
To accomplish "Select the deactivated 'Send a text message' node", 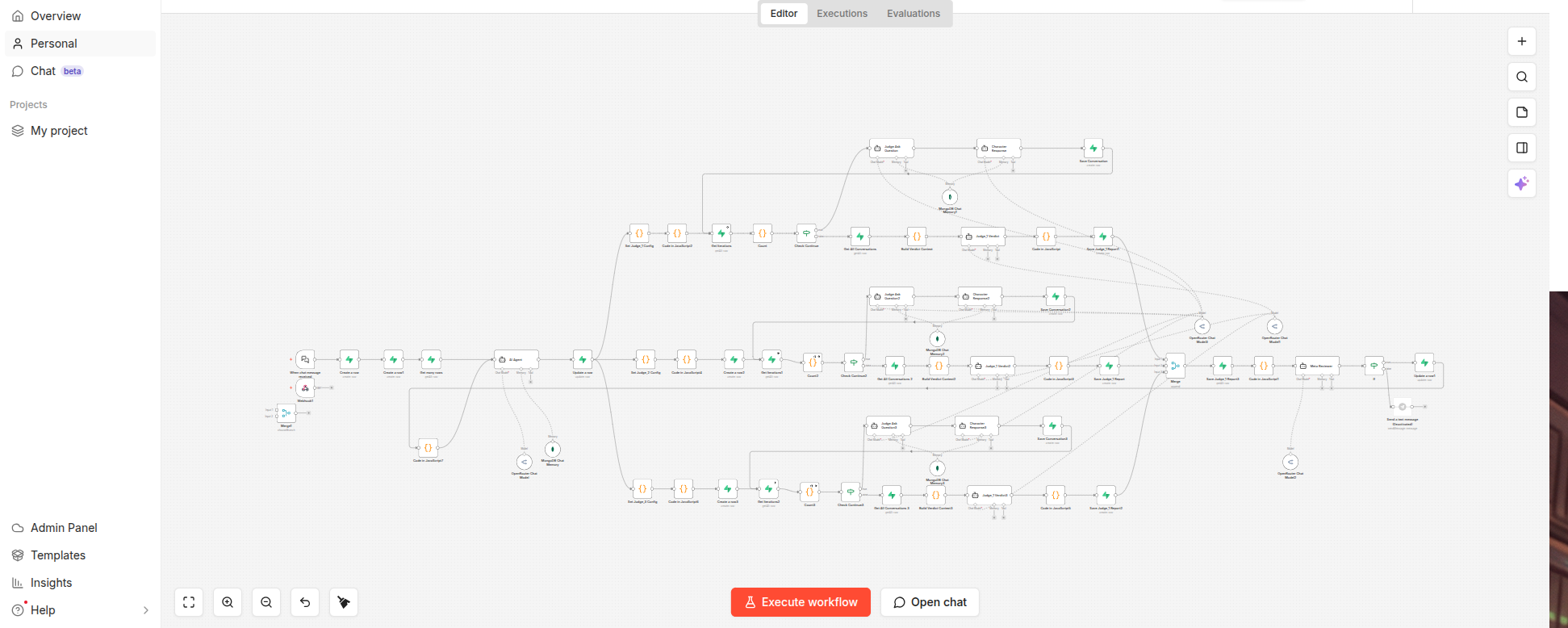I will (1403, 407).
